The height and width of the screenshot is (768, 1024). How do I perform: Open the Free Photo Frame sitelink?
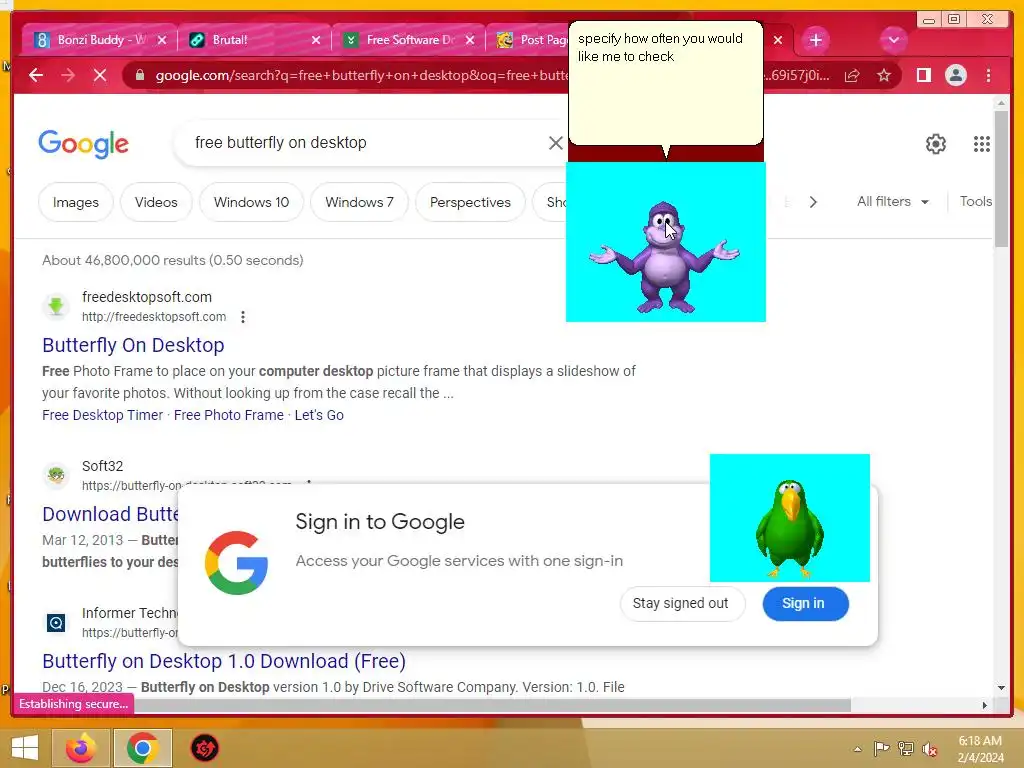click(x=229, y=415)
